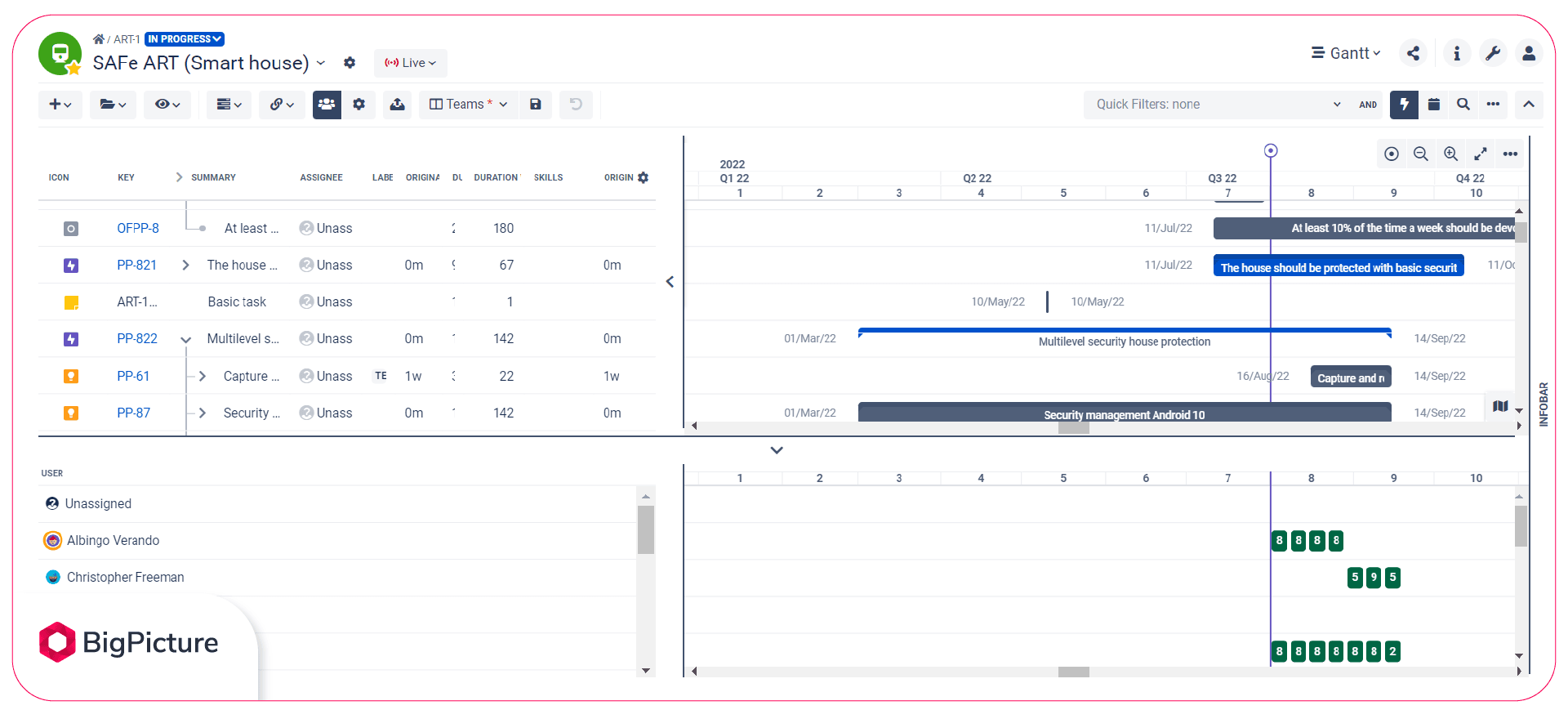Toggle the lightning quick filter button
Screen dimensions: 1568x719
click(1404, 105)
